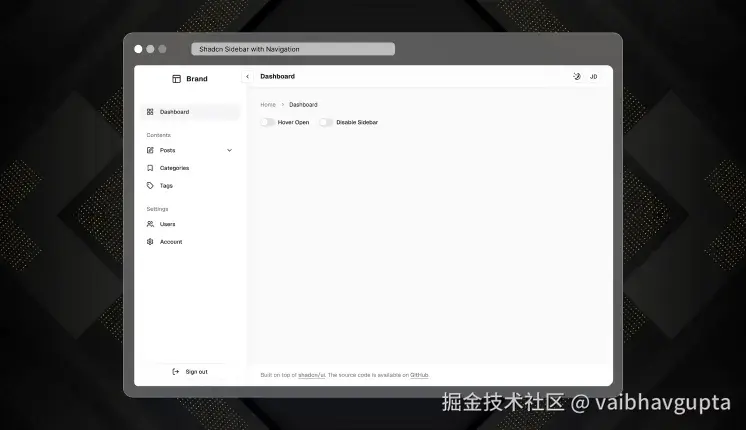Click the Categories bookmark icon
This screenshot has height=430, width=746.
(150, 168)
